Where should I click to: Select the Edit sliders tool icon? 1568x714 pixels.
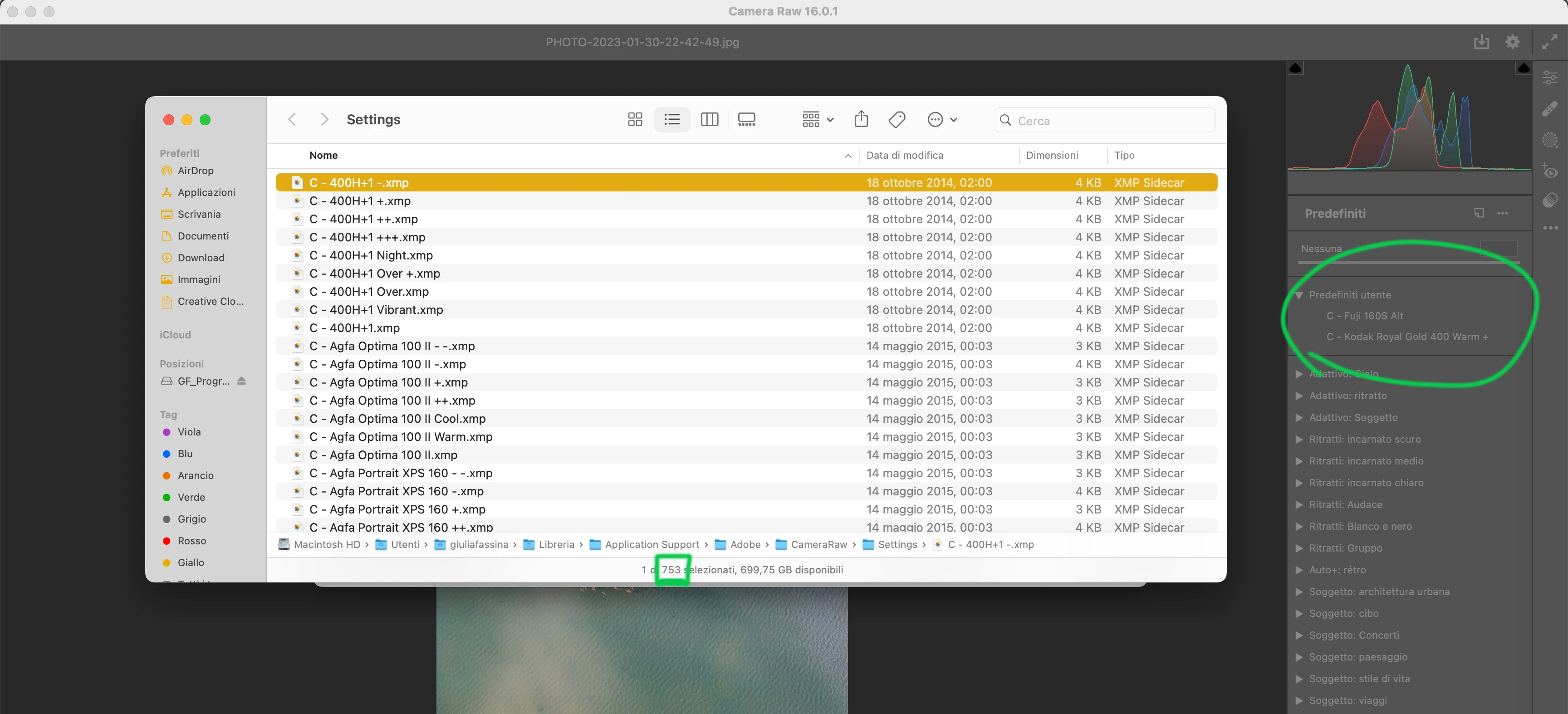[x=1550, y=77]
